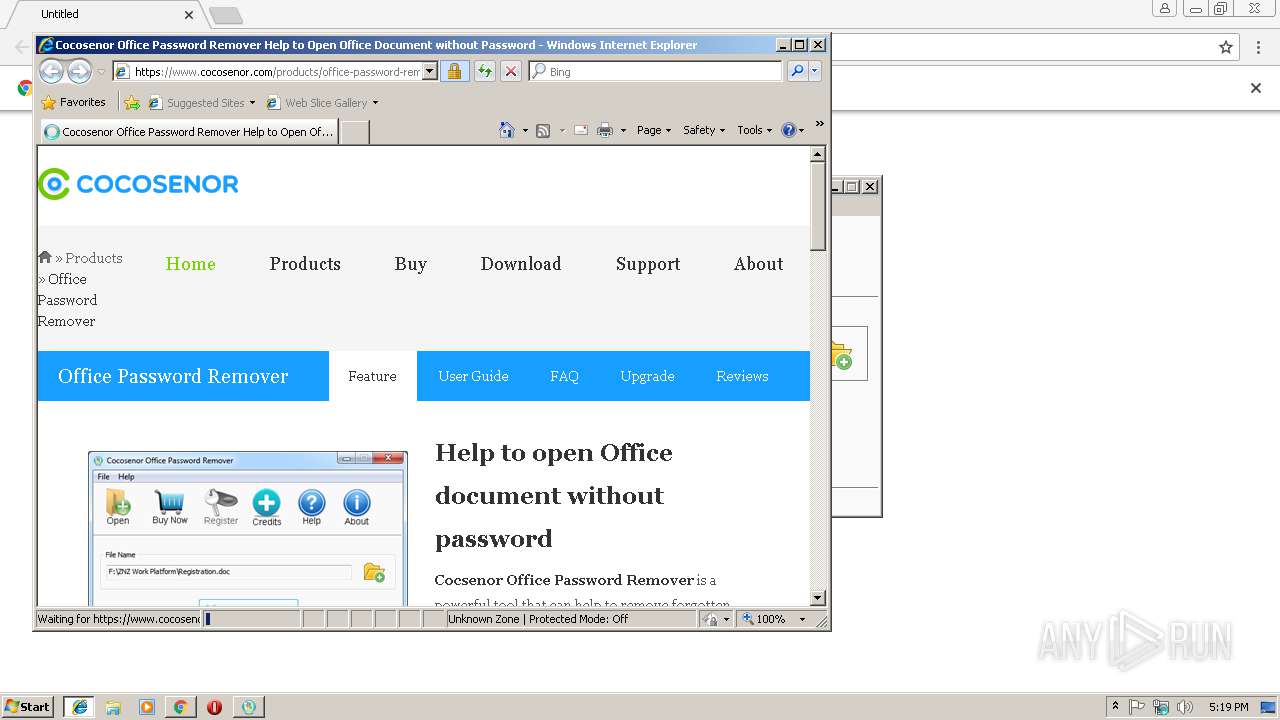This screenshot has width=1280, height=720.
Task: Click the Chrome taskbar icon
Action: [x=180, y=707]
